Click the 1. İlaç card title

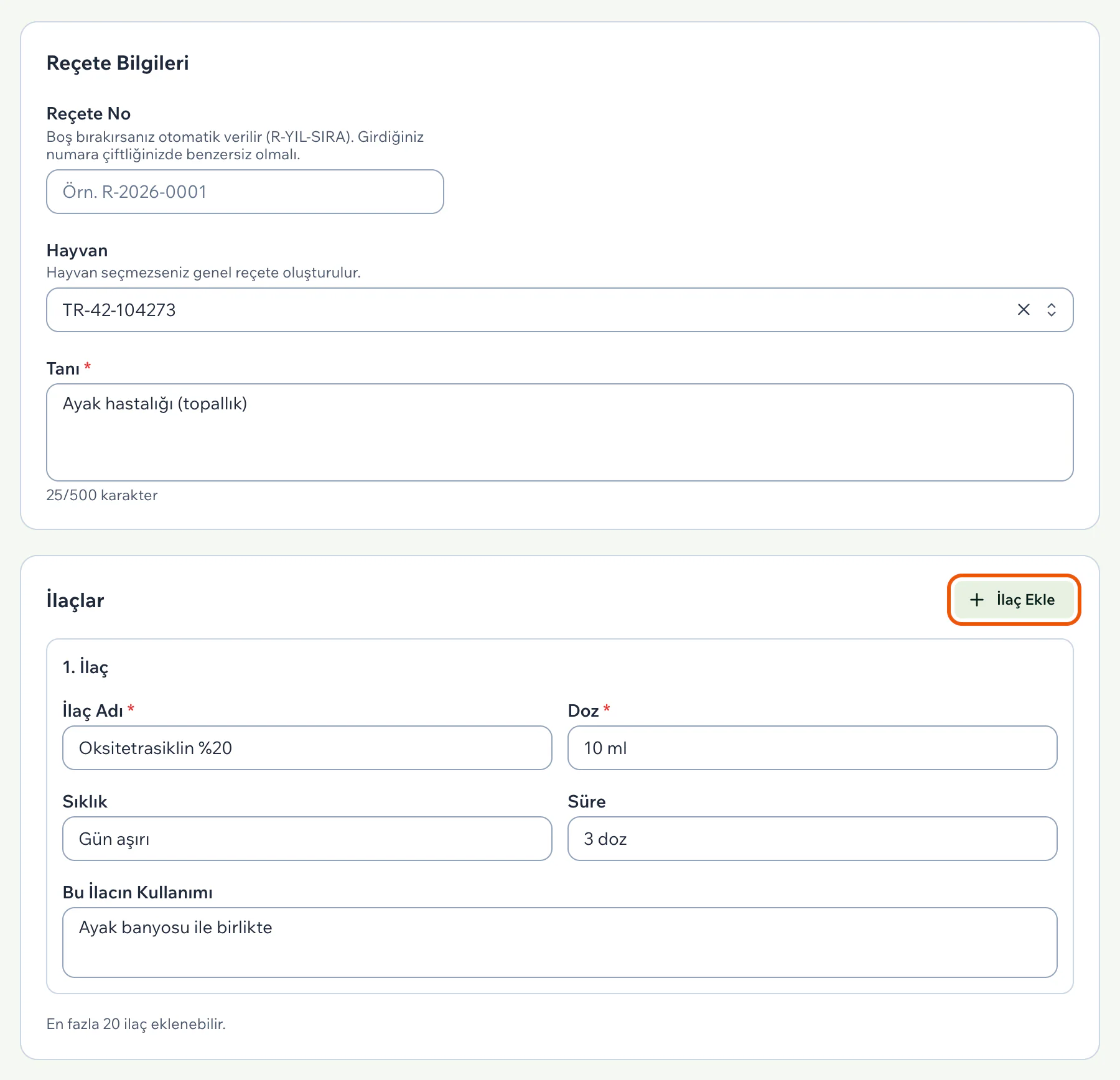pyautogui.click(x=85, y=668)
